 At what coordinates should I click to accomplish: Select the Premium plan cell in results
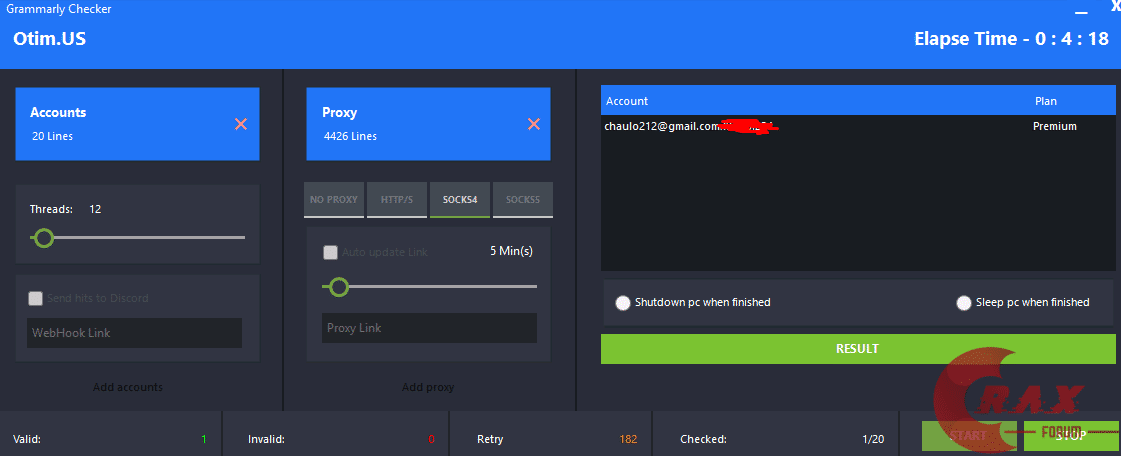tap(1055, 127)
